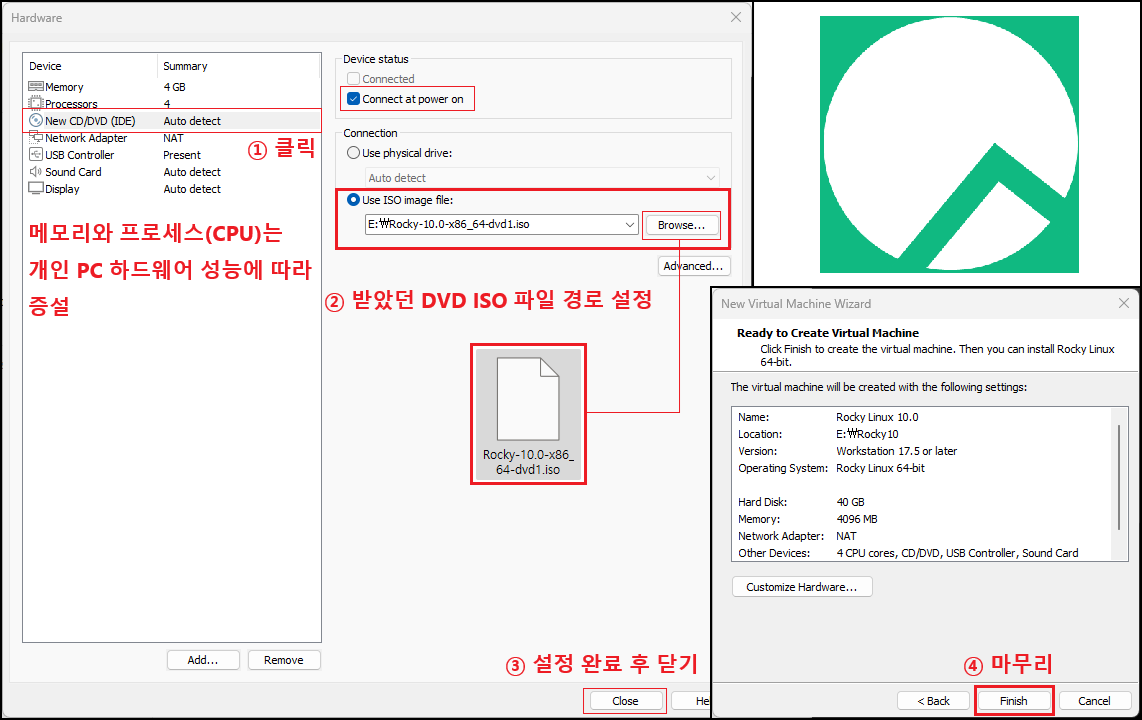Click the Add... device button

point(202,660)
